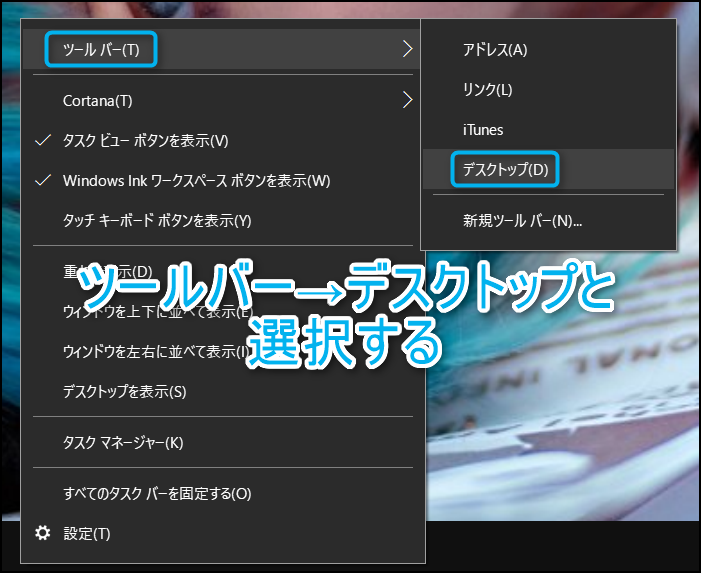Select デスクトップ(D) in the toolbar submenu
The image size is (701, 573).
point(505,170)
